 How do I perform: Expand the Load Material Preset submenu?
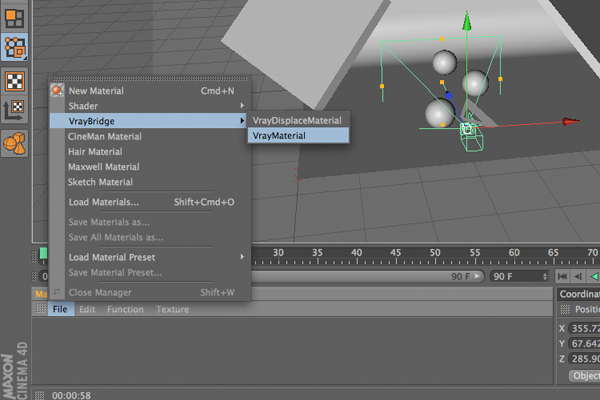150,257
